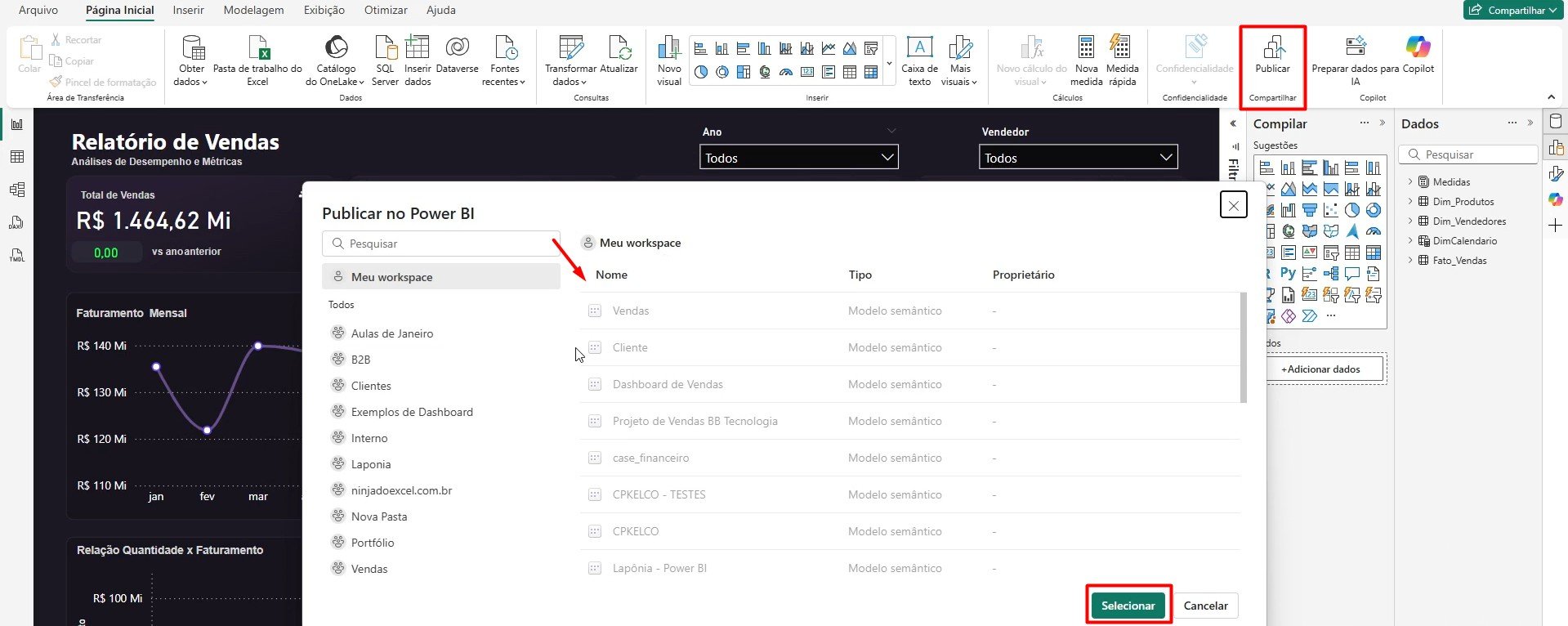This screenshot has height=626, width=1568.
Task: Expand the Medidas table in Dados pane
Action: (1410, 181)
